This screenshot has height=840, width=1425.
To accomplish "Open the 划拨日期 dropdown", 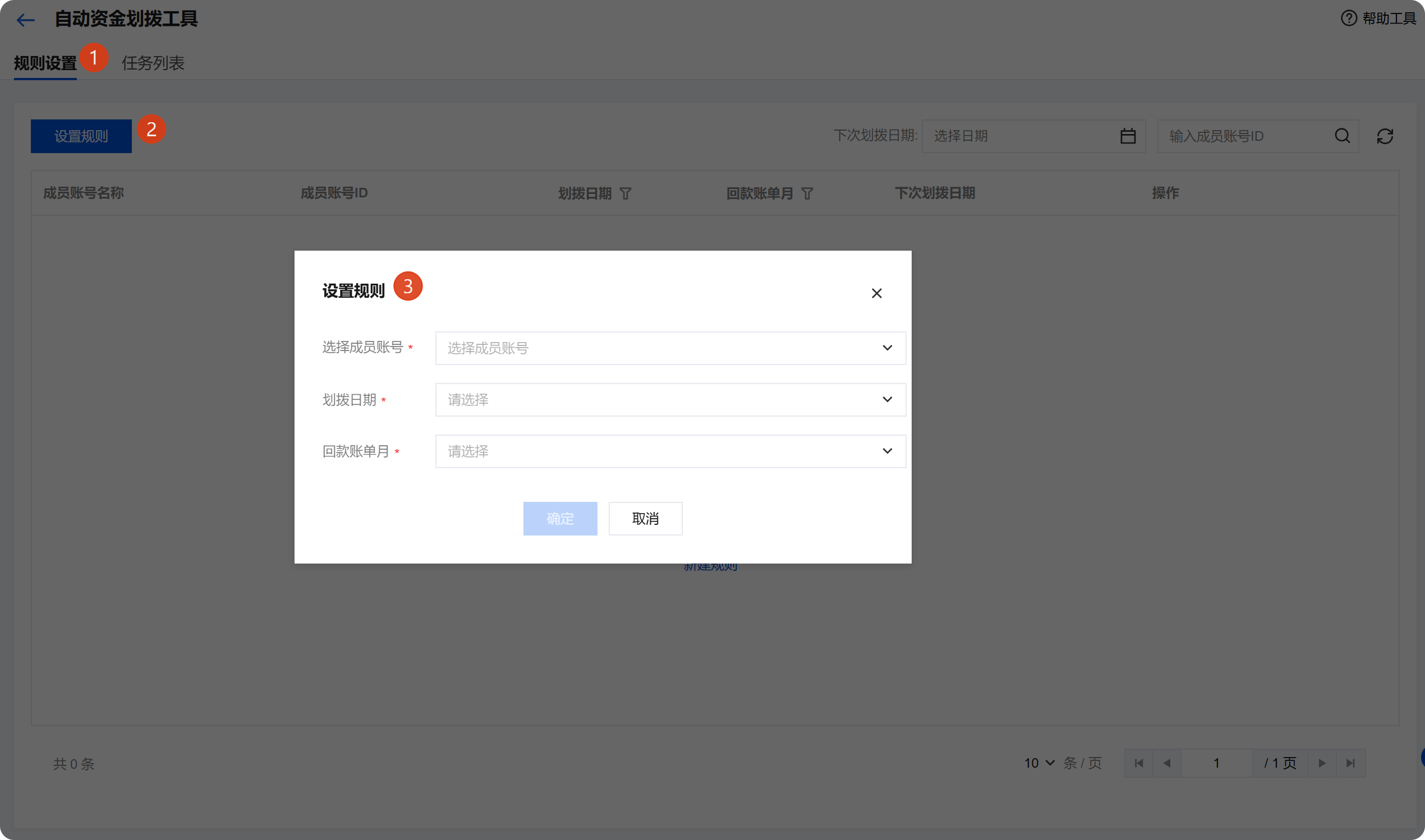I will click(670, 400).
